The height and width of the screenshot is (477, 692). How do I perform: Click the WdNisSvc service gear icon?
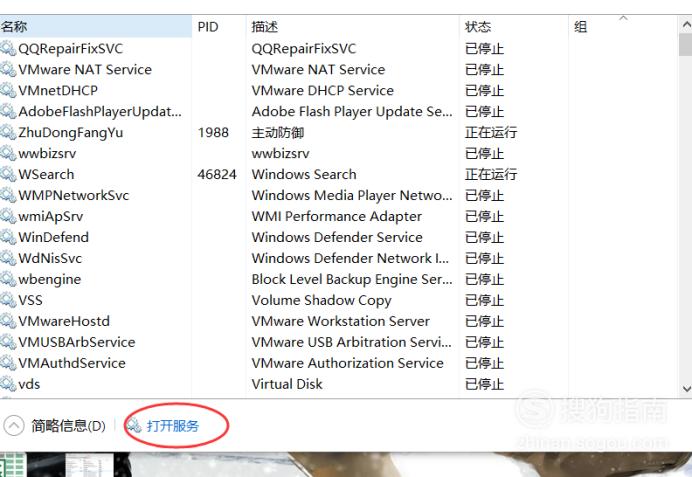click(8, 258)
